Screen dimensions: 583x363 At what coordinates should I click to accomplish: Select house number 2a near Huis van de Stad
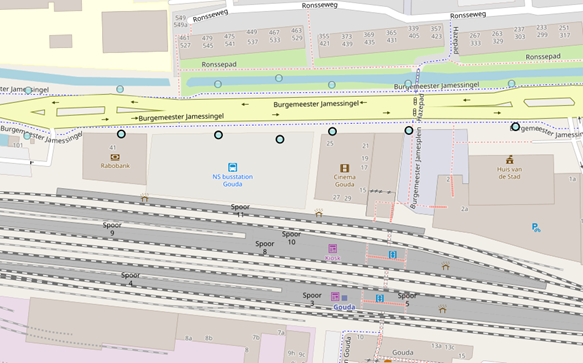coord(465,209)
